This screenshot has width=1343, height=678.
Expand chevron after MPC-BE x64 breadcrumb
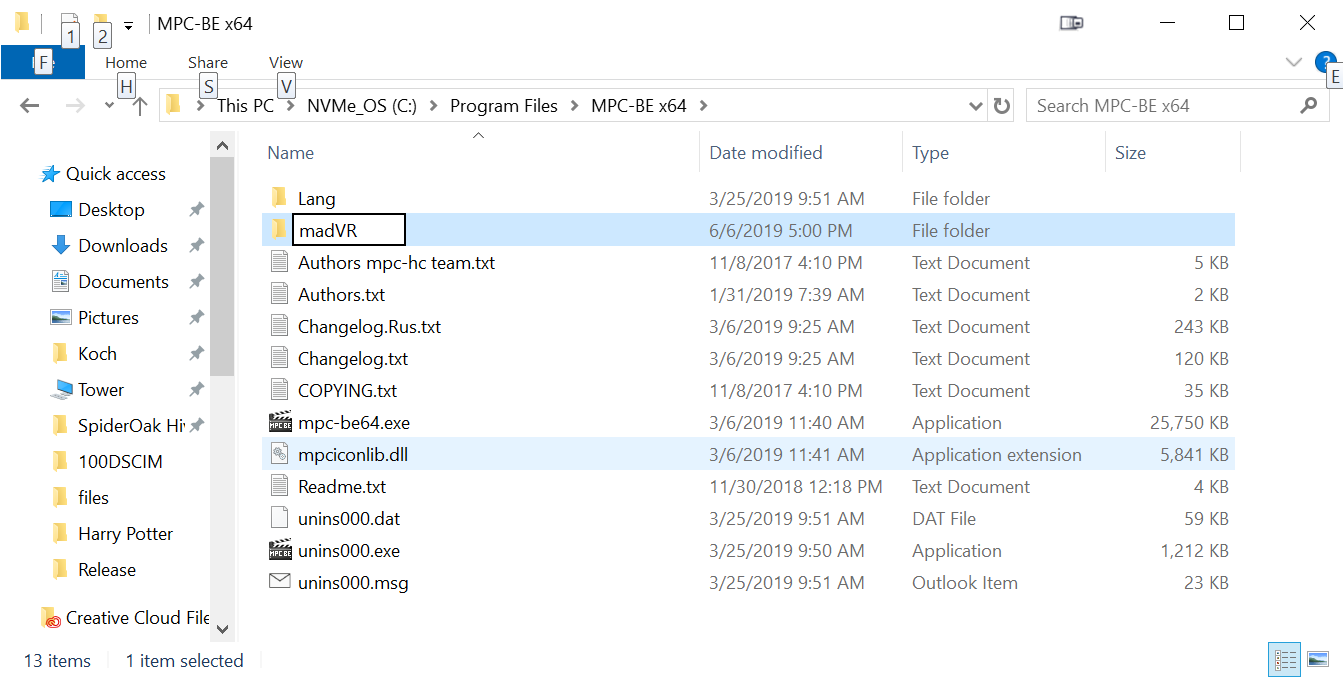pos(703,105)
